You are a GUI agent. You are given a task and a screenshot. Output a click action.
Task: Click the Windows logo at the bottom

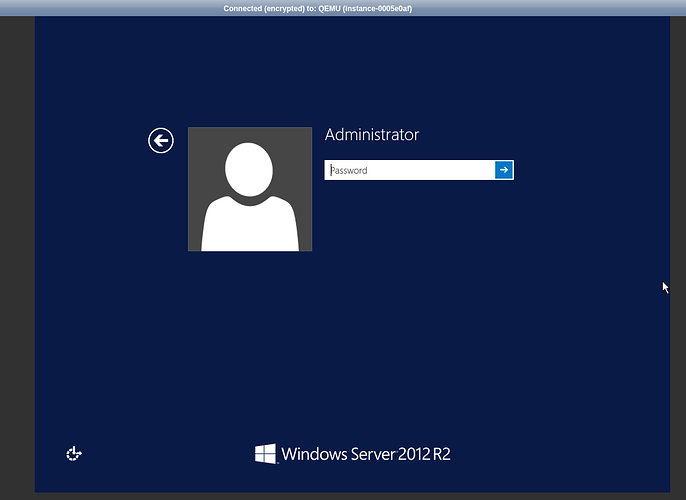(265, 454)
